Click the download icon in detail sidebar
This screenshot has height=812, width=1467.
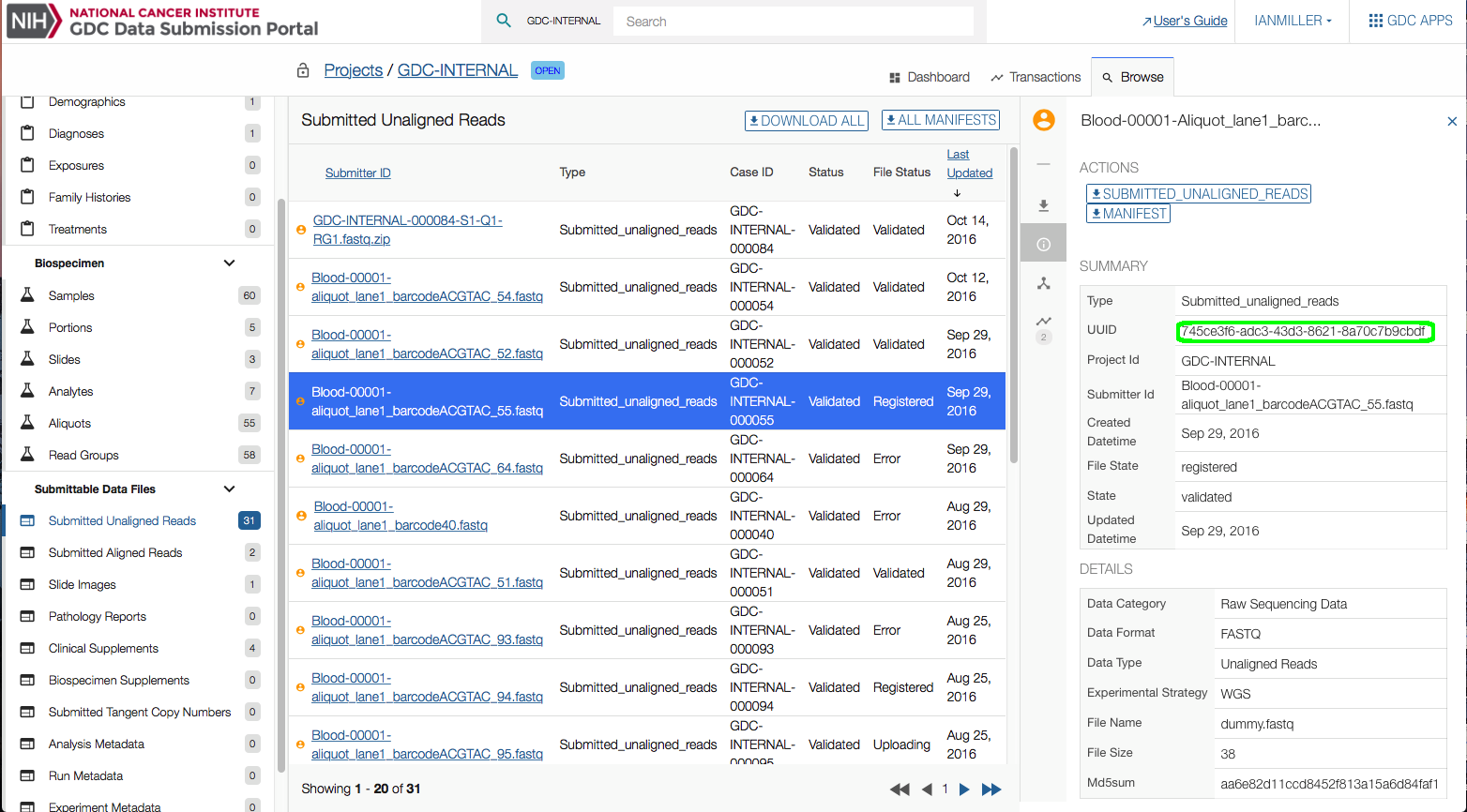point(1043,205)
